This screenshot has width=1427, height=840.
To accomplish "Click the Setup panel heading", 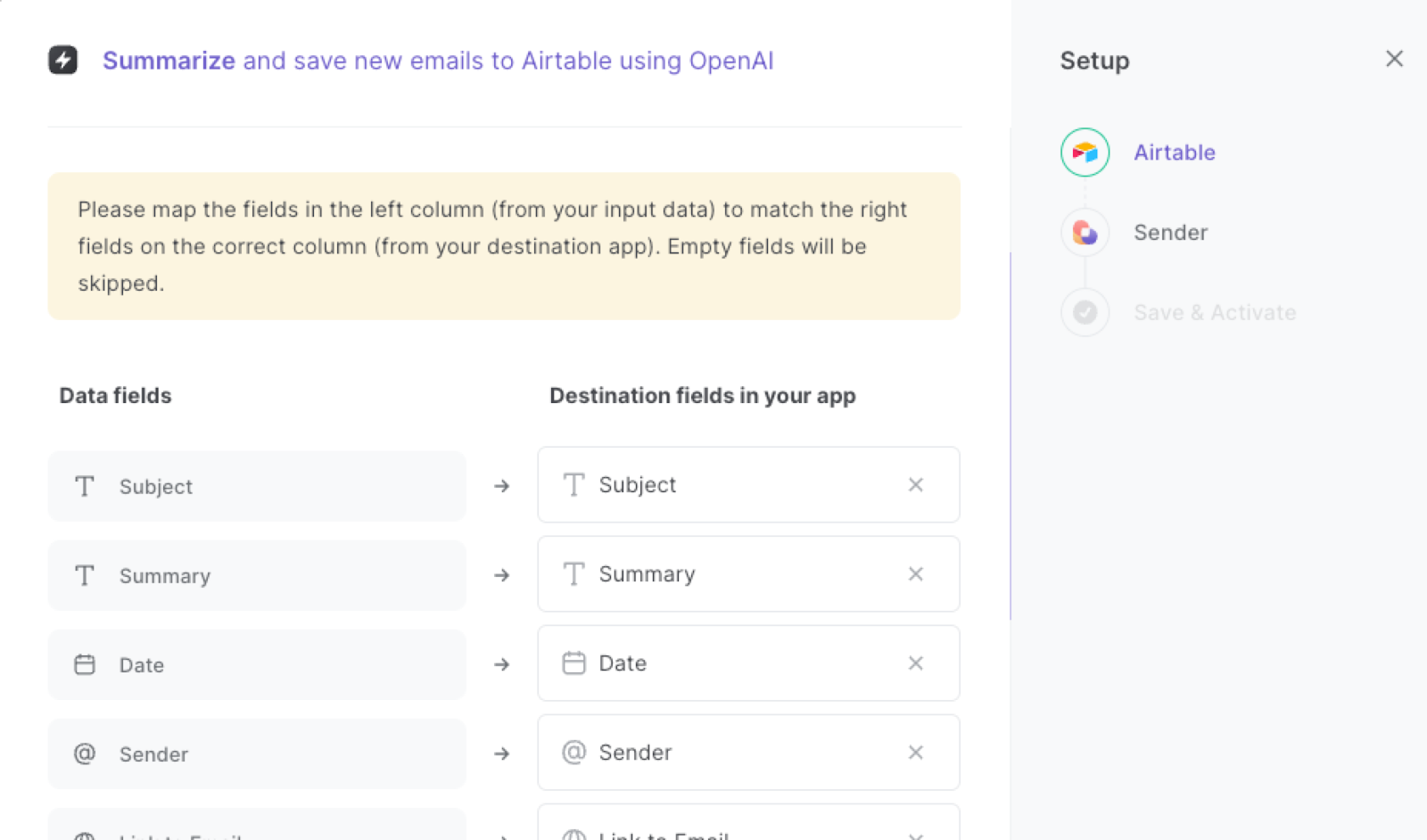I will pyautogui.click(x=1094, y=61).
